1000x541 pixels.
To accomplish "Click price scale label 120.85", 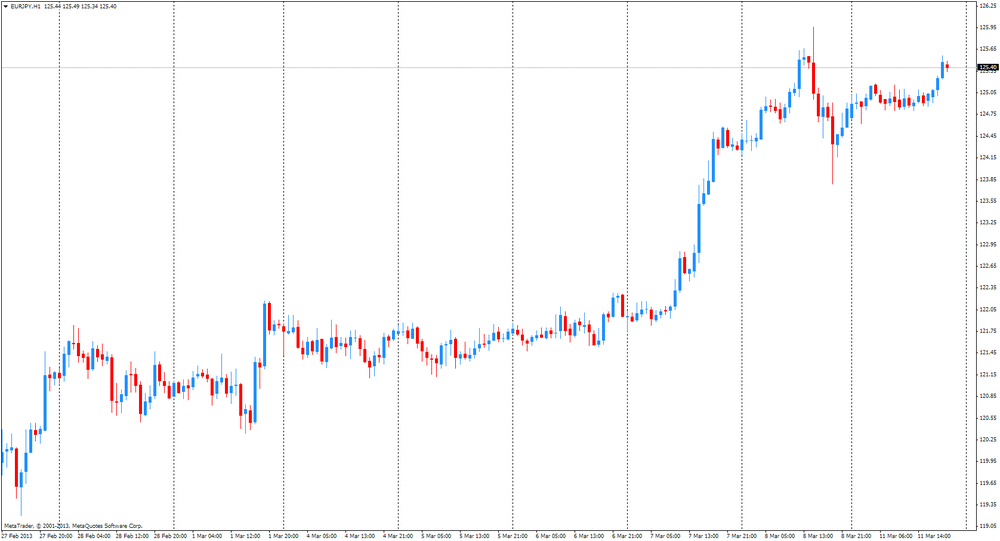I will (x=988, y=396).
